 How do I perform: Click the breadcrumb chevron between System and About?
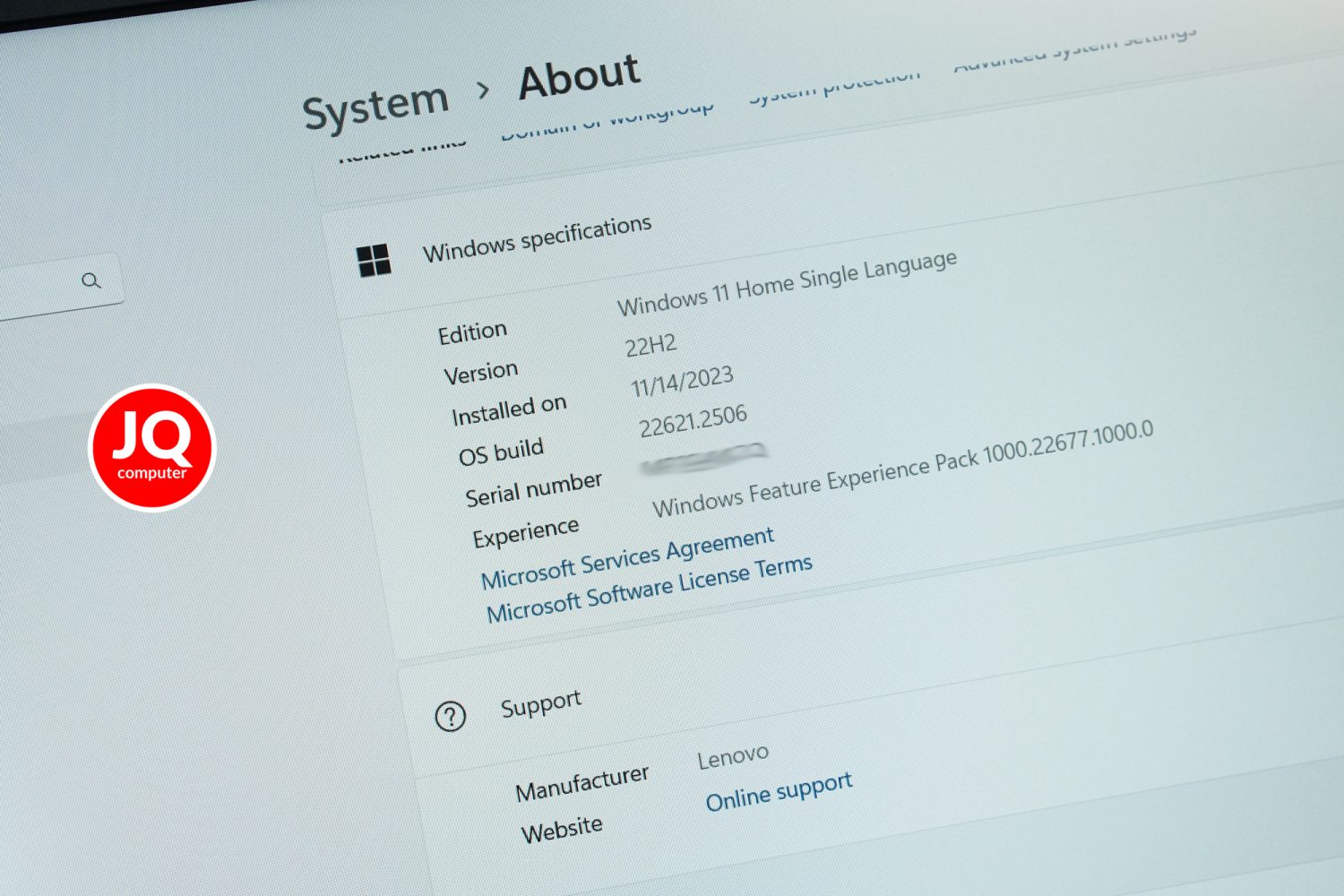click(483, 89)
